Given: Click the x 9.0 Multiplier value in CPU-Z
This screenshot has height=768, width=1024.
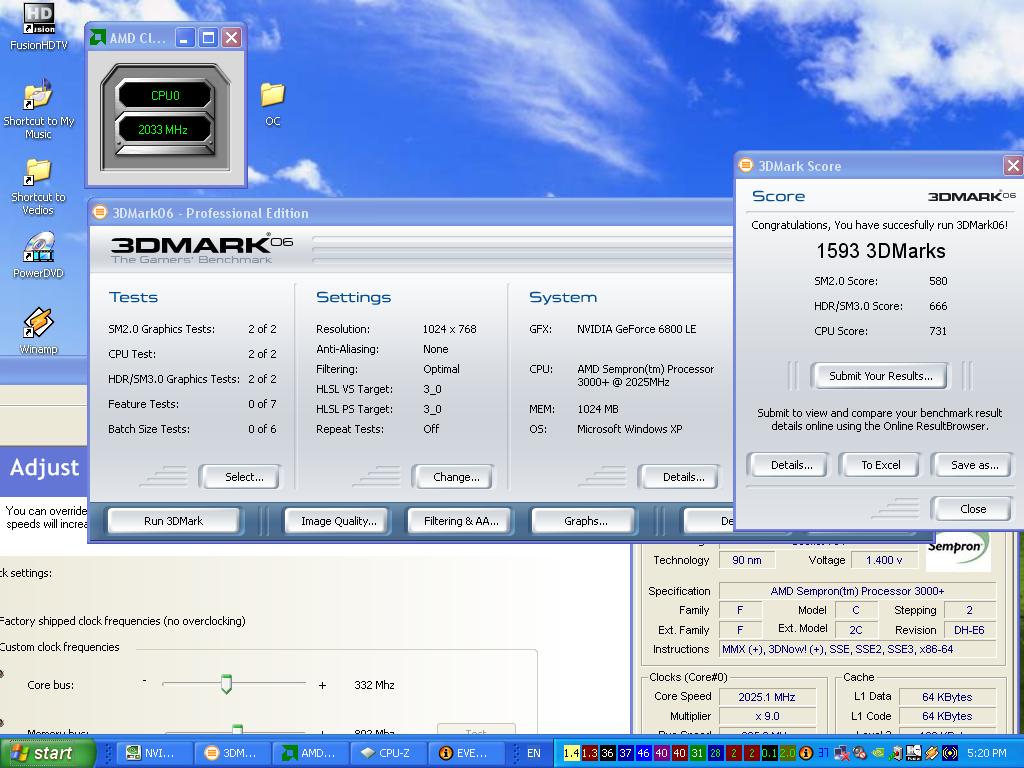Looking at the screenshot, I should click(767, 716).
